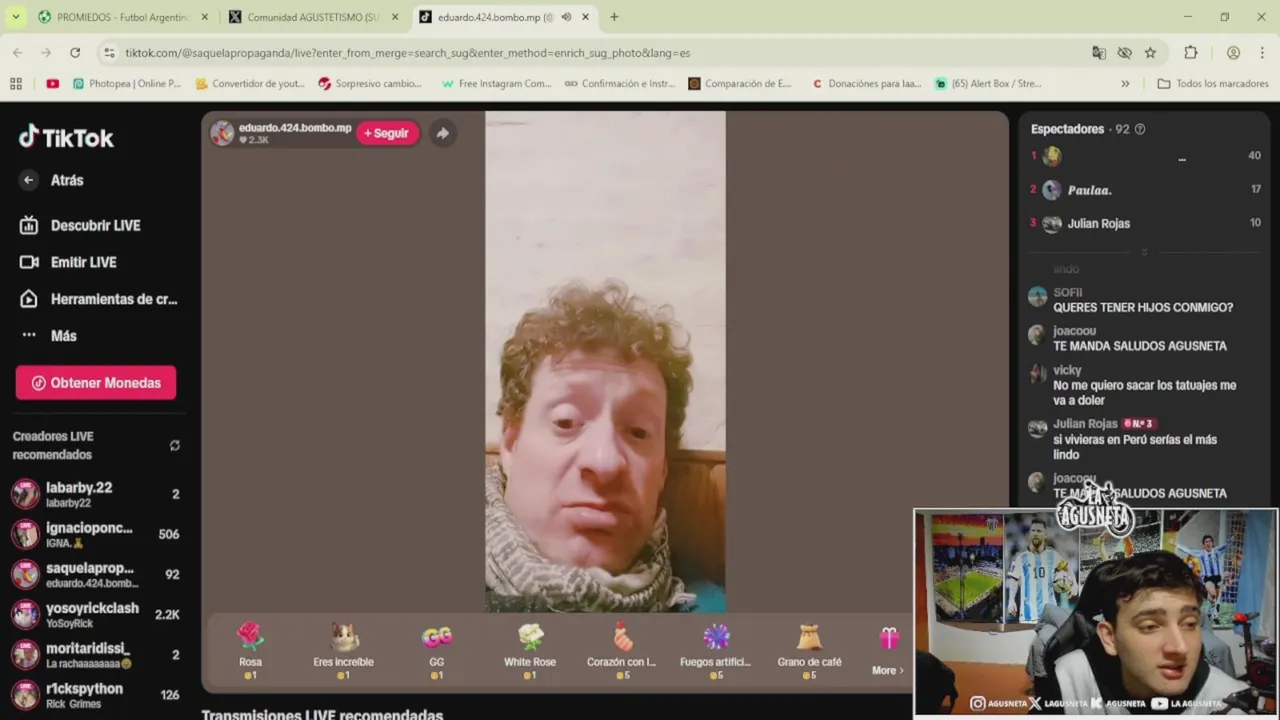Open r1ckspython live channel
The image size is (1280, 720).
(95, 695)
